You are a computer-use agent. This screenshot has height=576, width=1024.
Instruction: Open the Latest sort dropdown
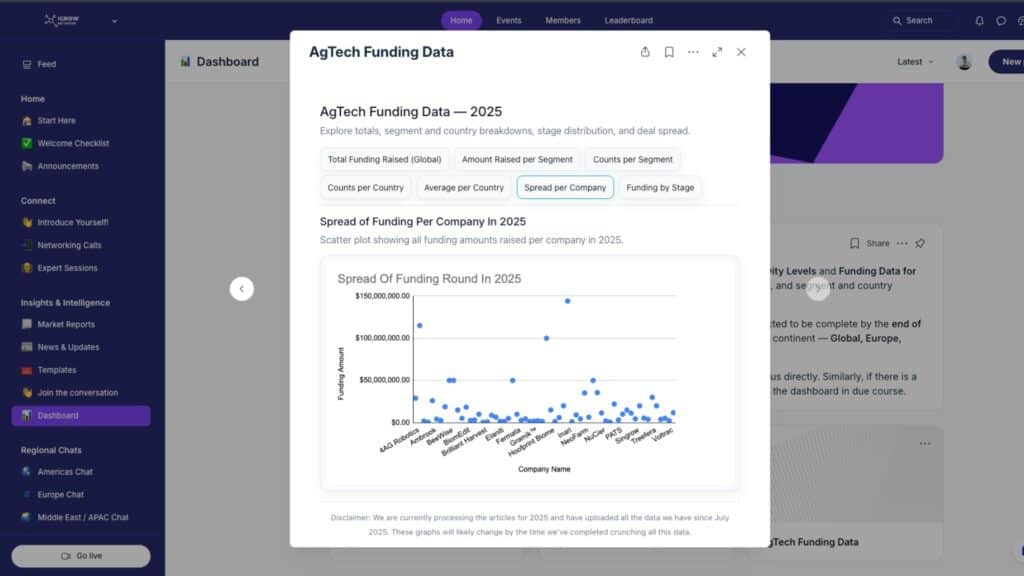click(915, 62)
